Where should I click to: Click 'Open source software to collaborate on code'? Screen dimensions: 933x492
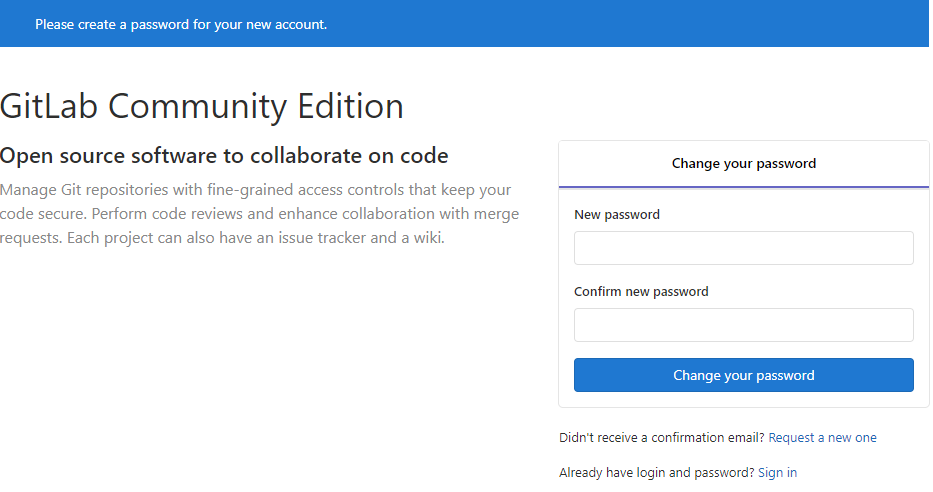224,156
